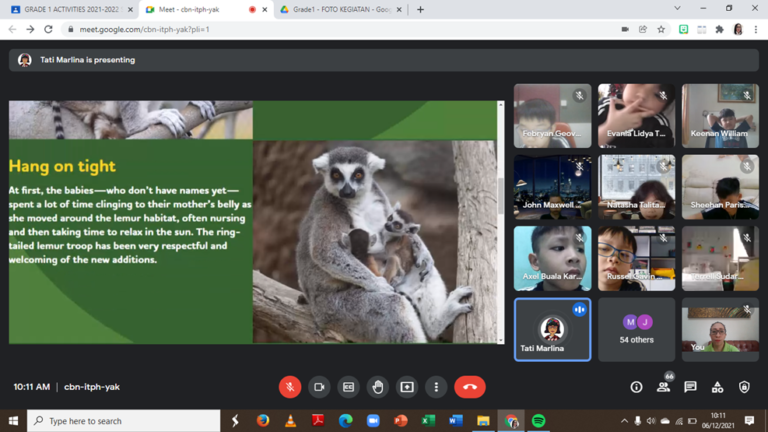Open host controls shield icon
The image size is (768, 432).
pyautogui.click(x=744, y=387)
